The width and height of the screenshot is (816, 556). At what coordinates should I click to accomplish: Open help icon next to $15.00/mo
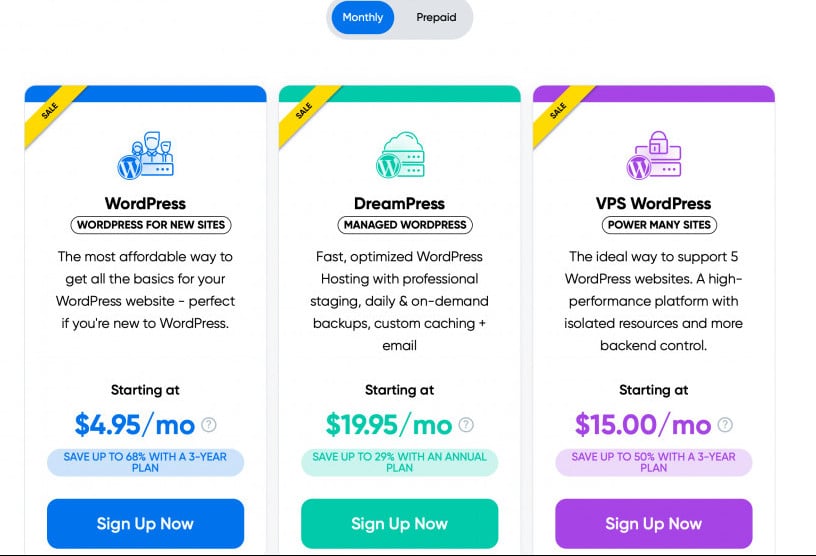coord(725,425)
